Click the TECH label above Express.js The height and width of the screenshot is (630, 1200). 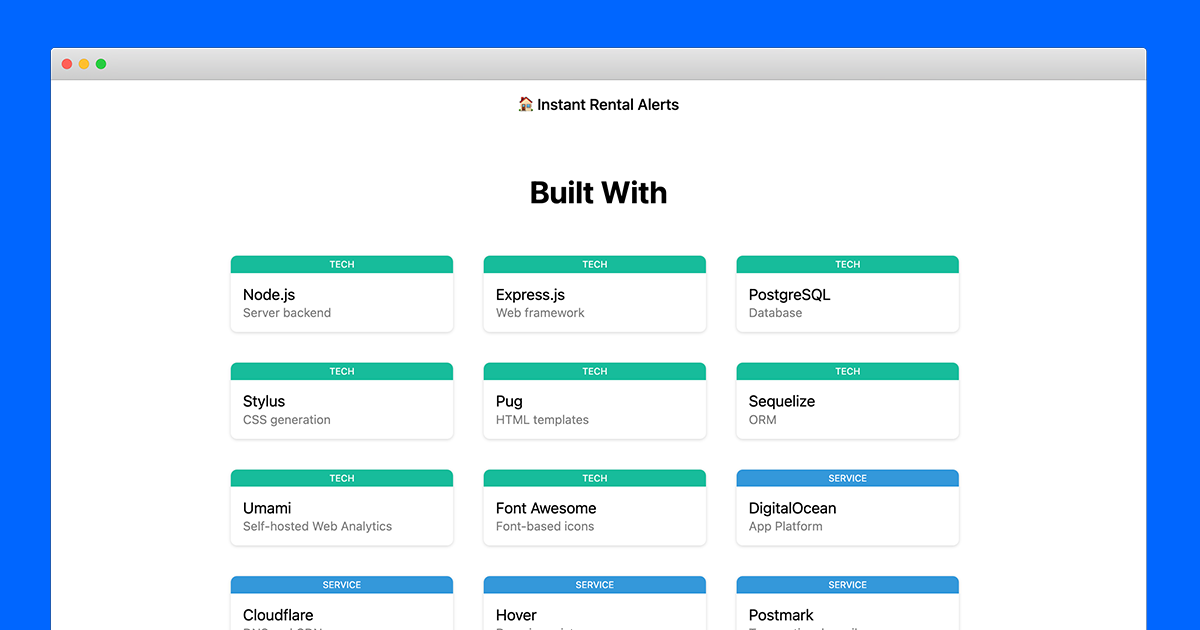click(x=595, y=265)
